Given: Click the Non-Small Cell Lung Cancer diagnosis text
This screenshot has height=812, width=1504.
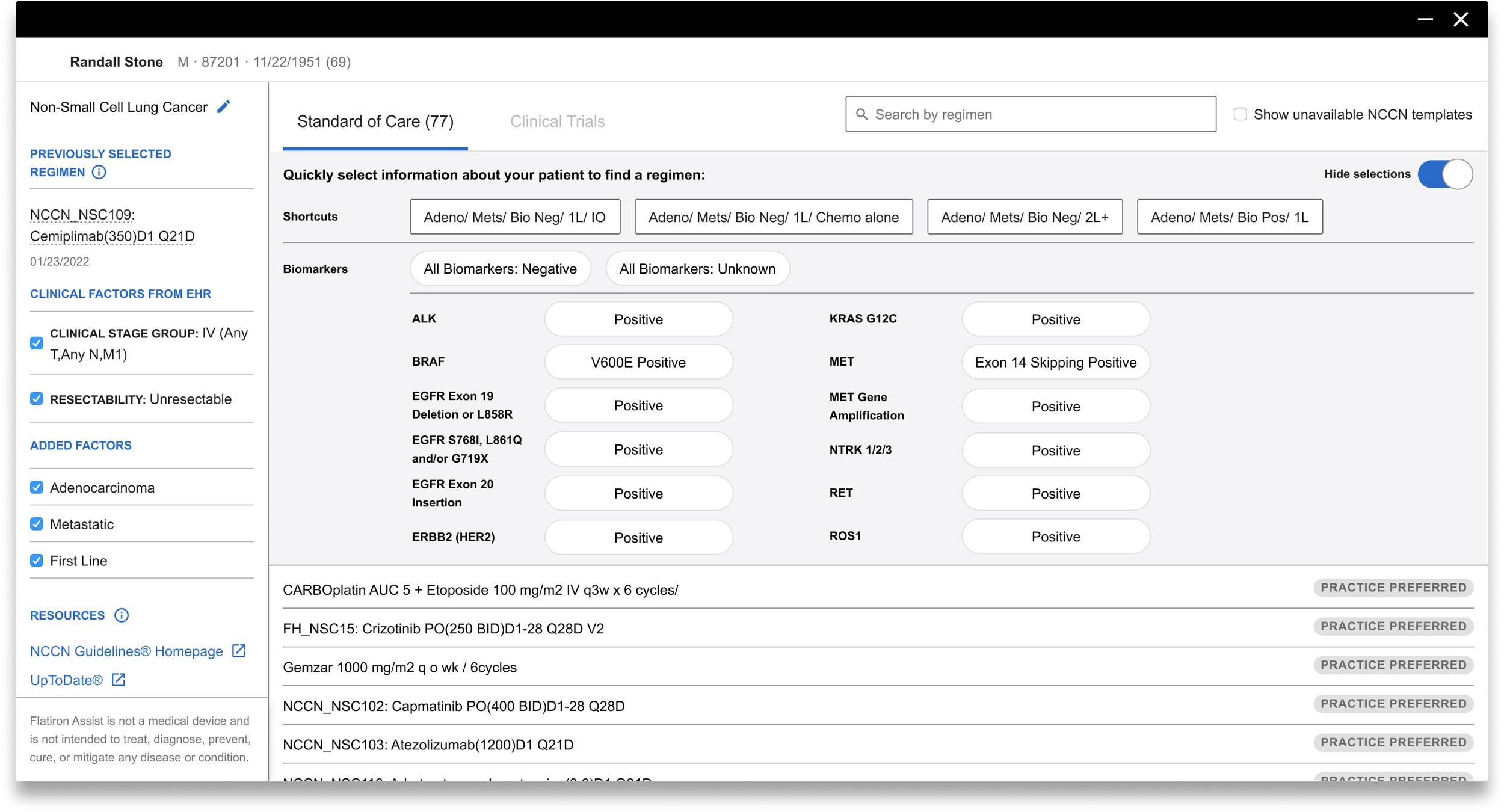Looking at the screenshot, I should 119,107.
